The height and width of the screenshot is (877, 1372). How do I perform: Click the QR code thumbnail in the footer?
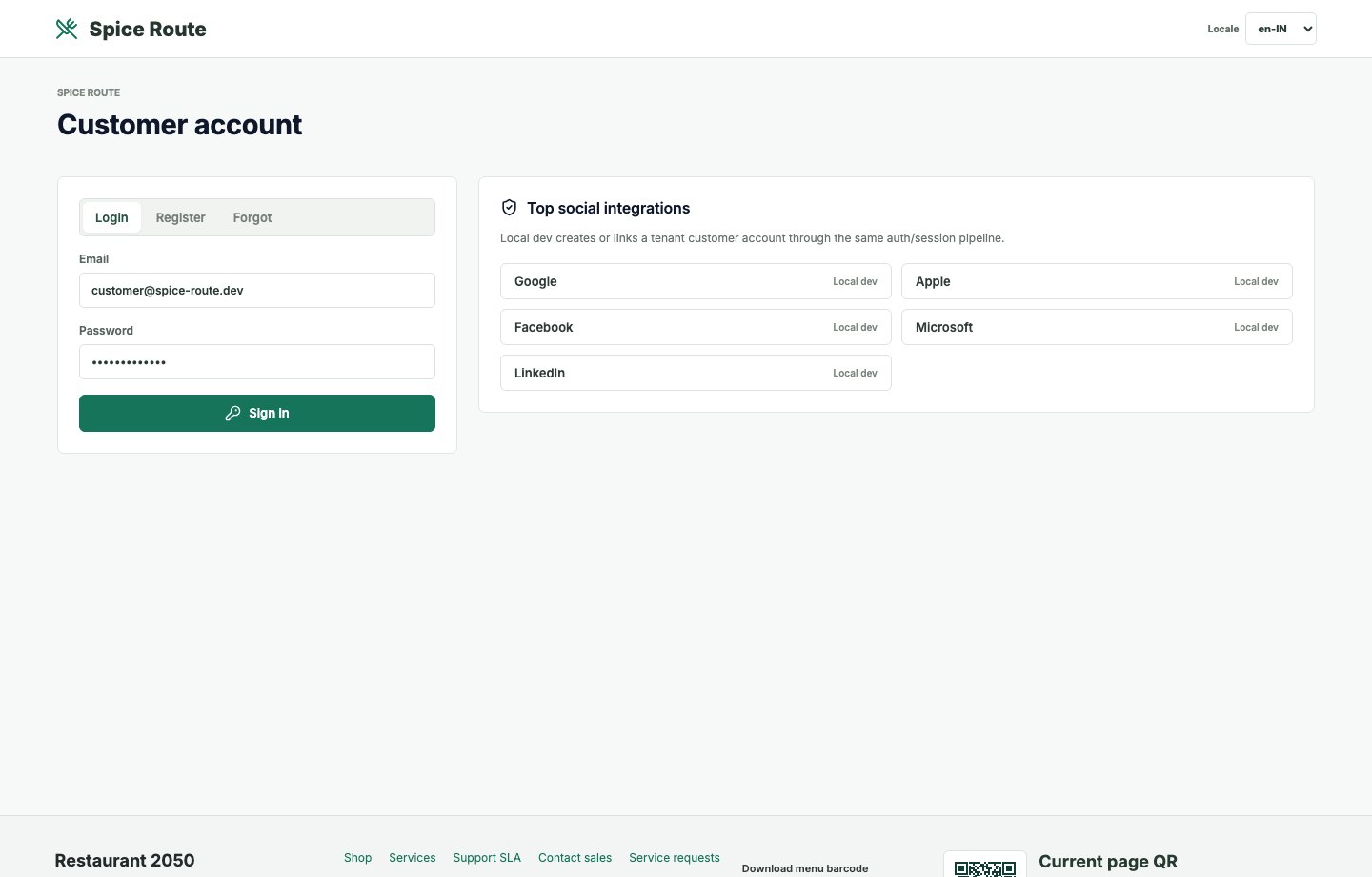985,865
